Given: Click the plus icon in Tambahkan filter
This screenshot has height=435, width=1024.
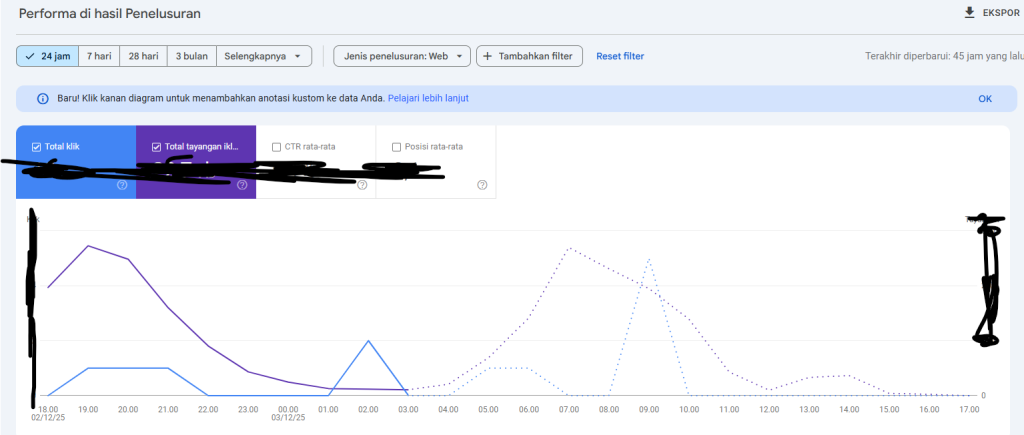Looking at the screenshot, I should click(x=487, y=56).
